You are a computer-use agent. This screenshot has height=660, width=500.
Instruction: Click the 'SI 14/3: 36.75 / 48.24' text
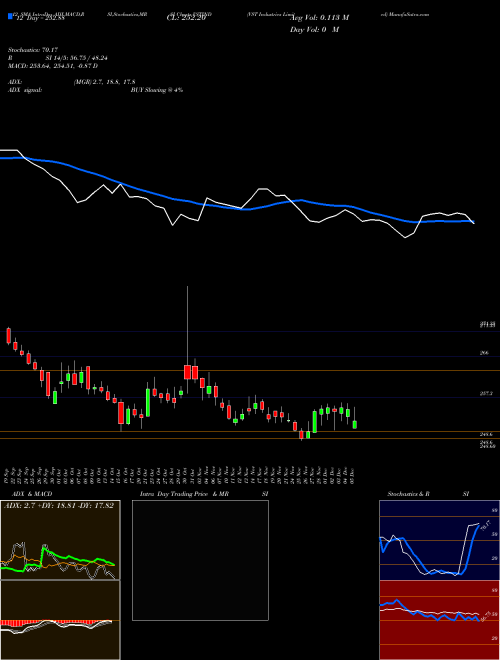(77, 58)
